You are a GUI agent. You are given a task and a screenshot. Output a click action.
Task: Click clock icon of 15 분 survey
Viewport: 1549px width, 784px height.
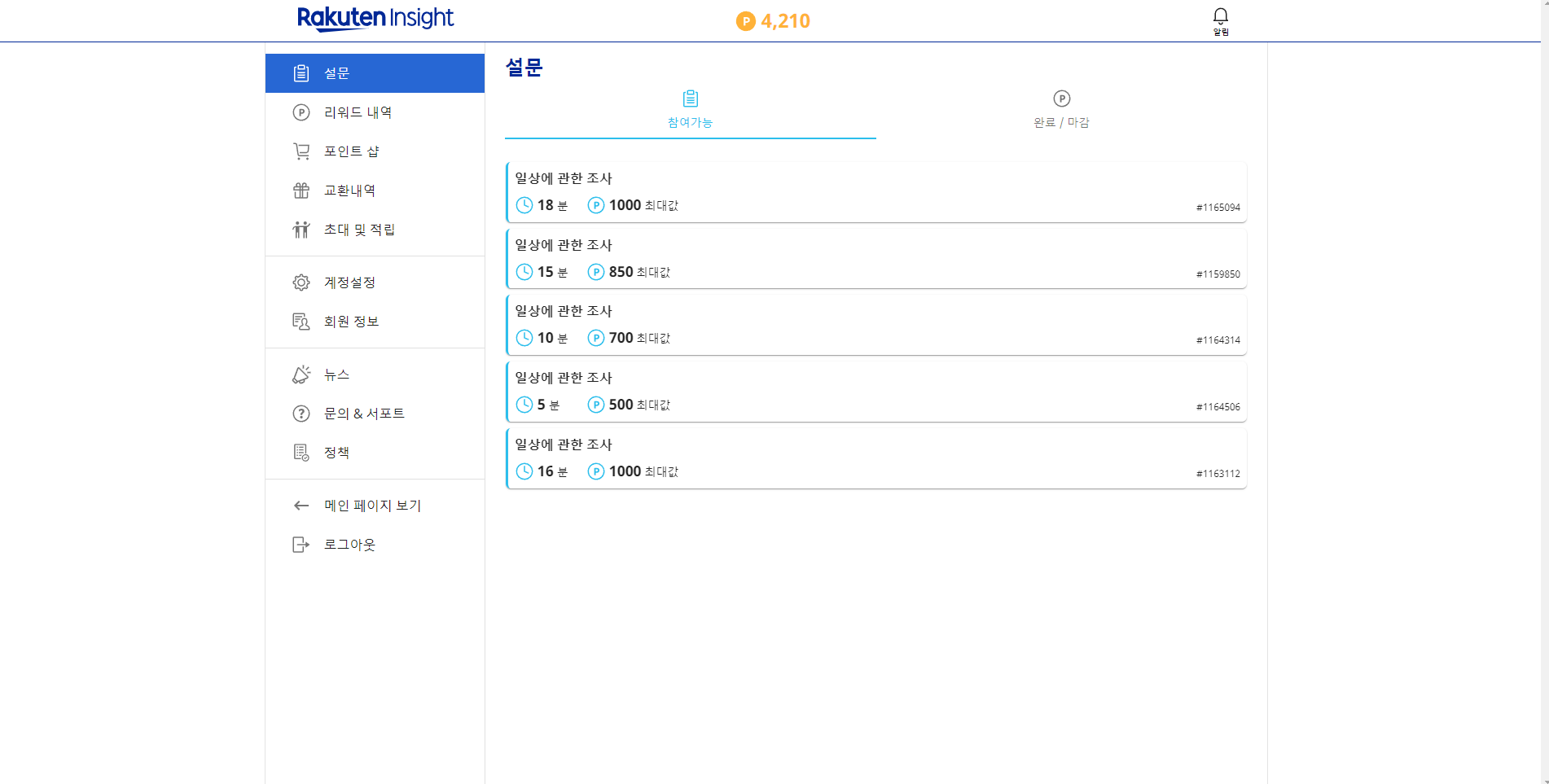coord(524,272)
